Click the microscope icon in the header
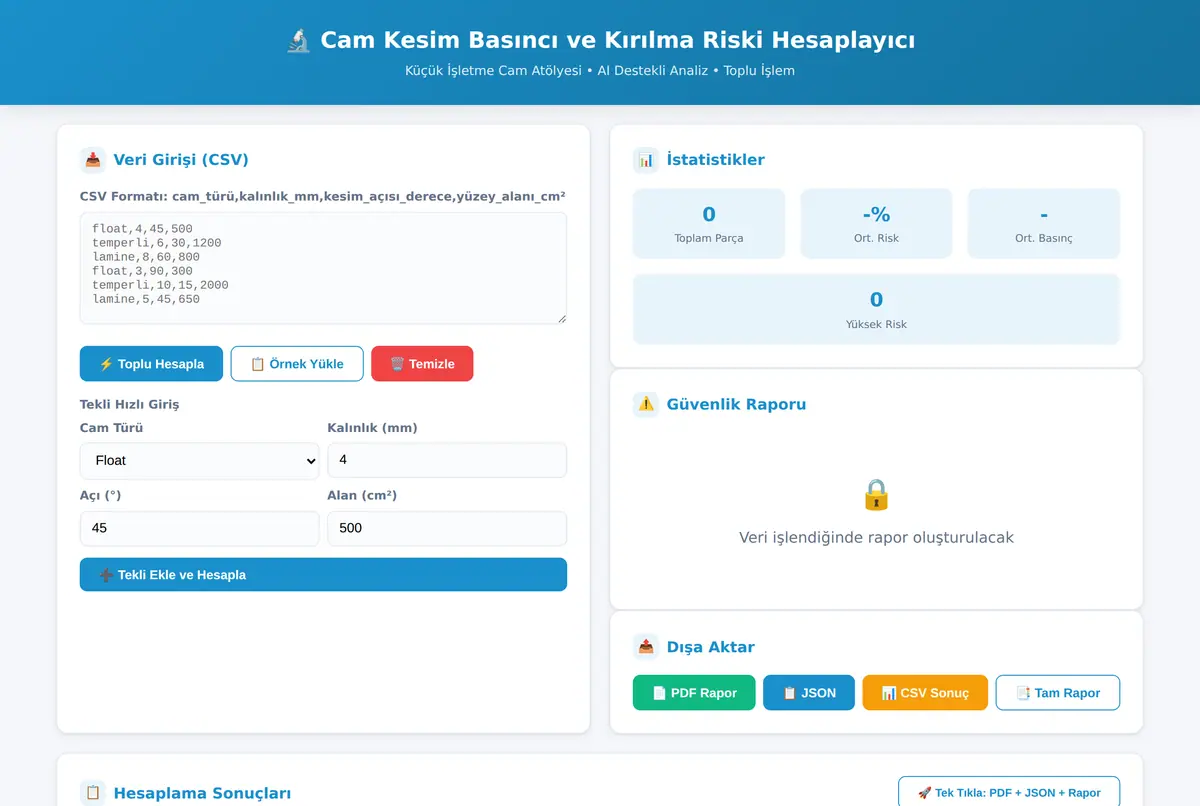This screenshot has height=806, width=1200. coord(298,40)
